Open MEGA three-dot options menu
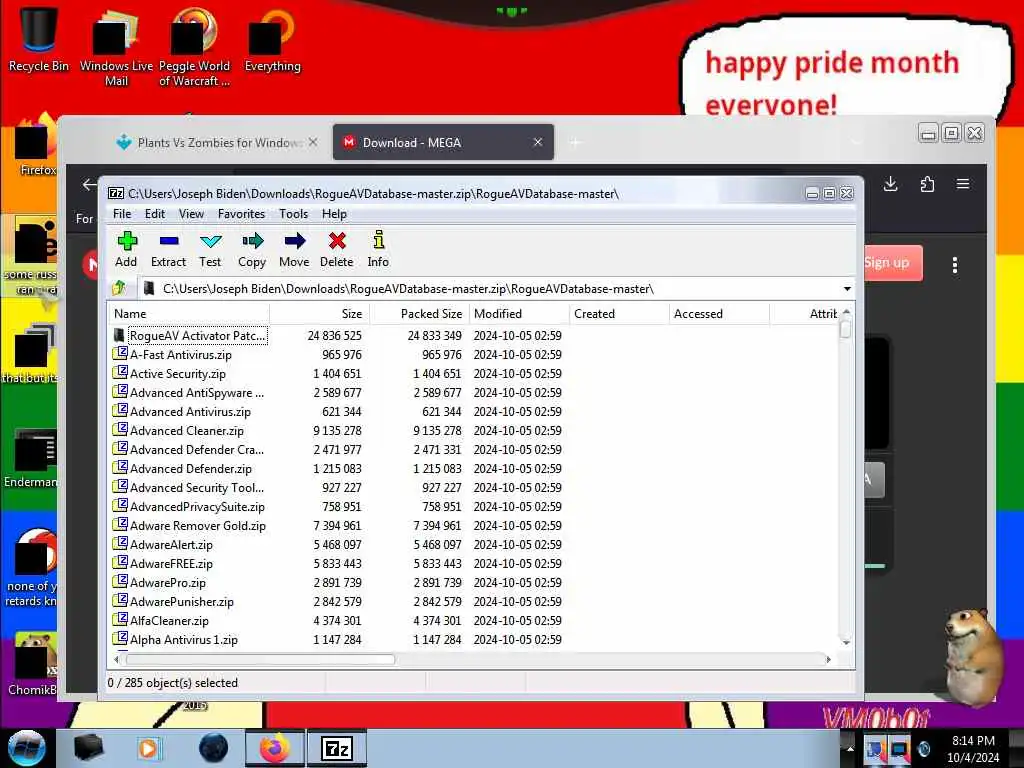1024x768 pixels. click(955, 265)
